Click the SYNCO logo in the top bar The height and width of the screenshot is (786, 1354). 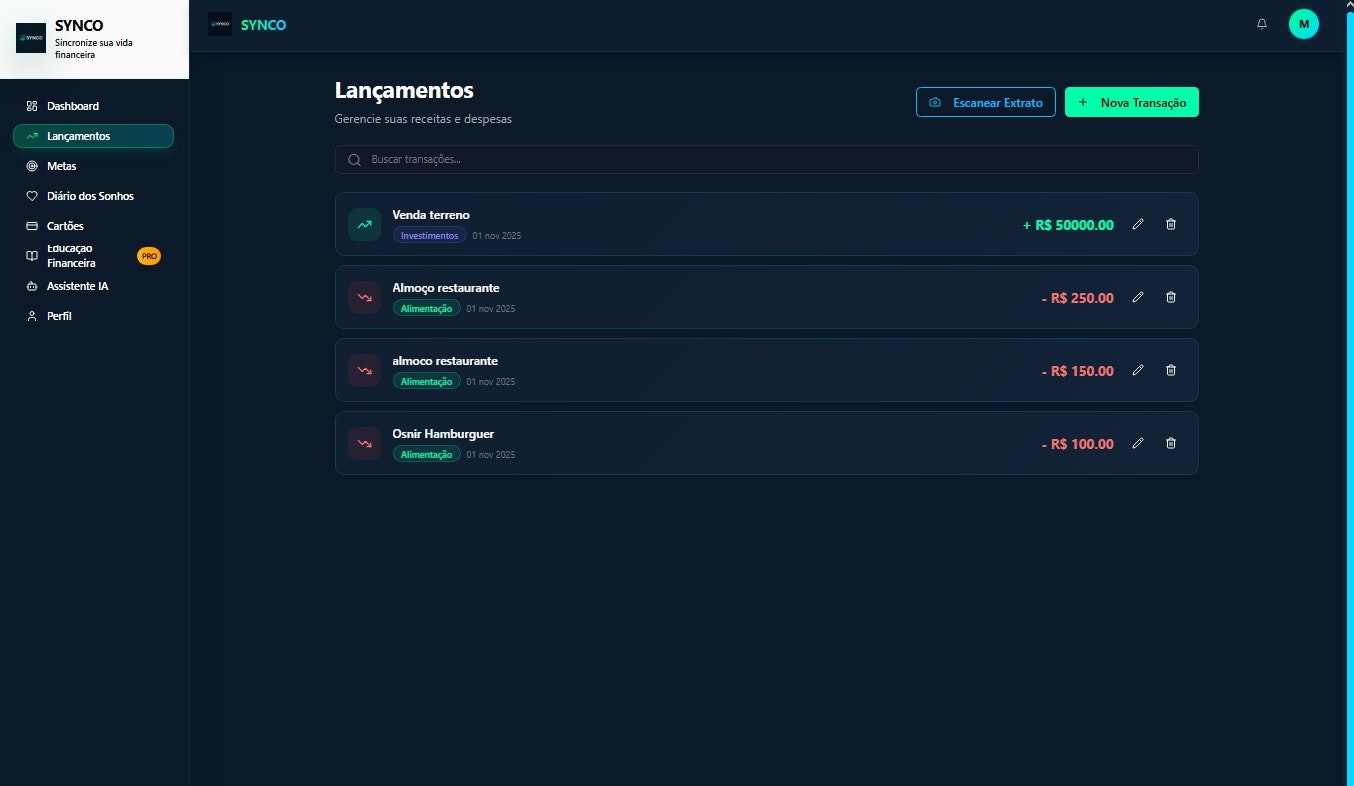coord(248,24)
